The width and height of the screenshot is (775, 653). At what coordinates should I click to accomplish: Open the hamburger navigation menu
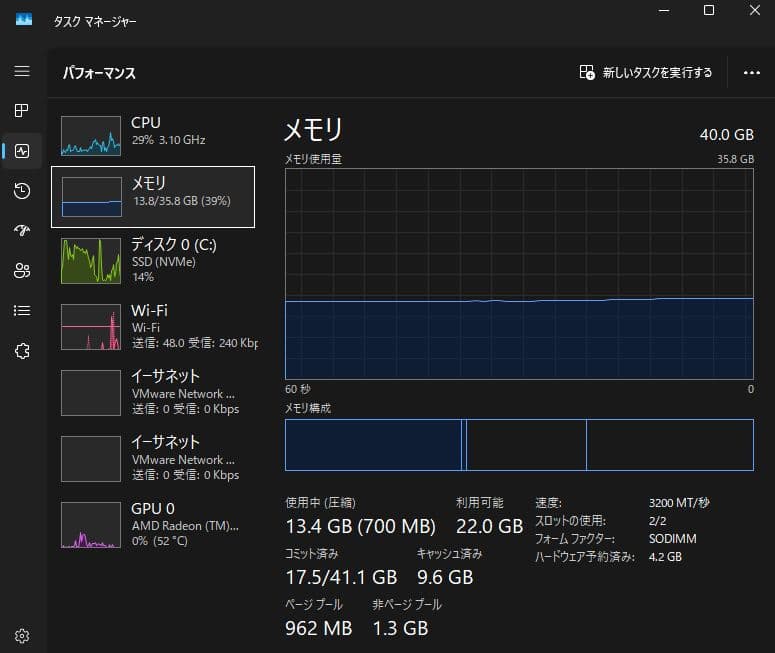pos(22,71)
